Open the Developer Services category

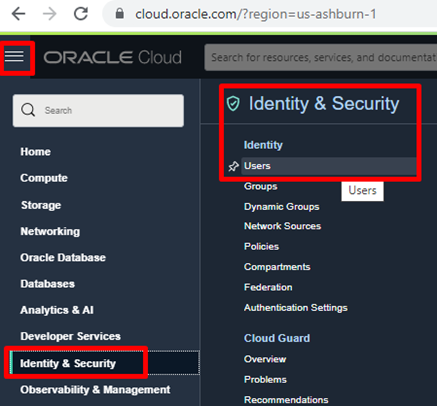pyautogui.click(x=70, y=336)
